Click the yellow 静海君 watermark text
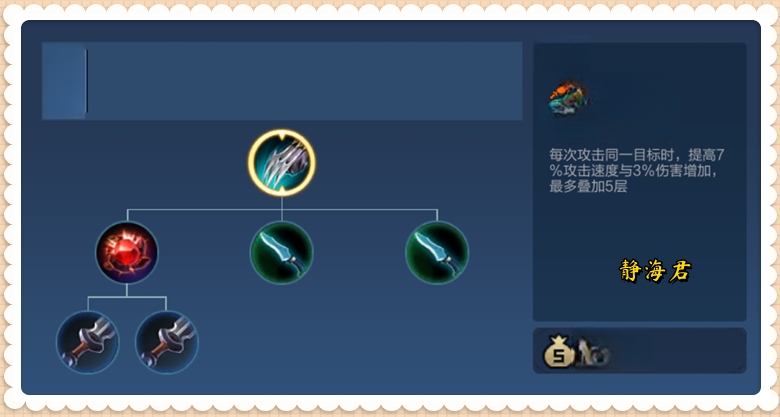 coord(655,271)
